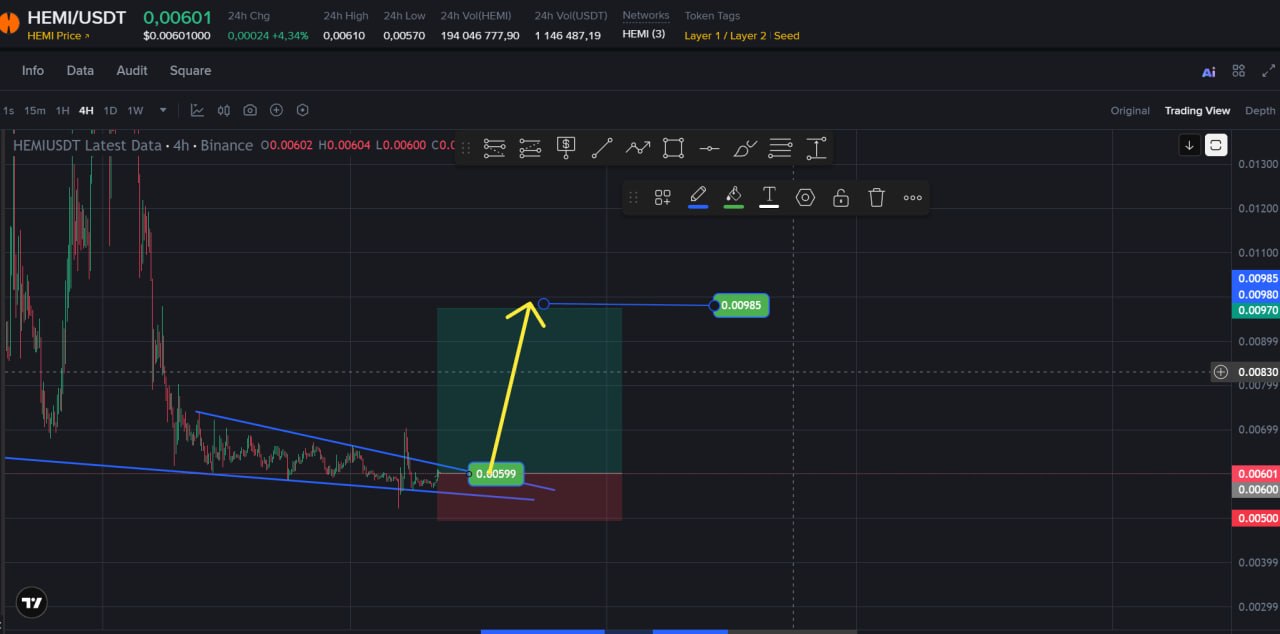
Task: Click the circled plus add icon
Action: tap(276, 110)
